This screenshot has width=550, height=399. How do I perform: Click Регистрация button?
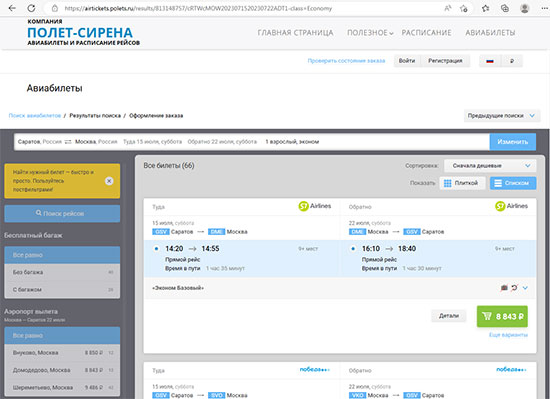[x=445, y=61]
